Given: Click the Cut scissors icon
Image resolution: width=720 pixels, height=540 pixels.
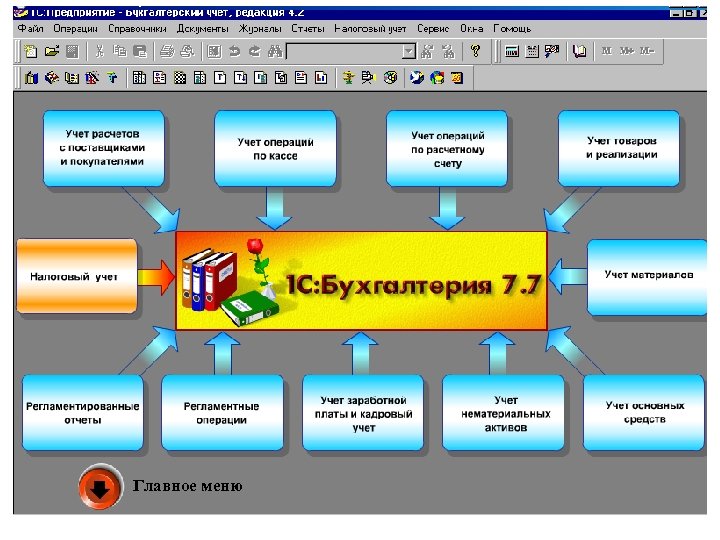Looking at the screenshot, I should (99, 51).
